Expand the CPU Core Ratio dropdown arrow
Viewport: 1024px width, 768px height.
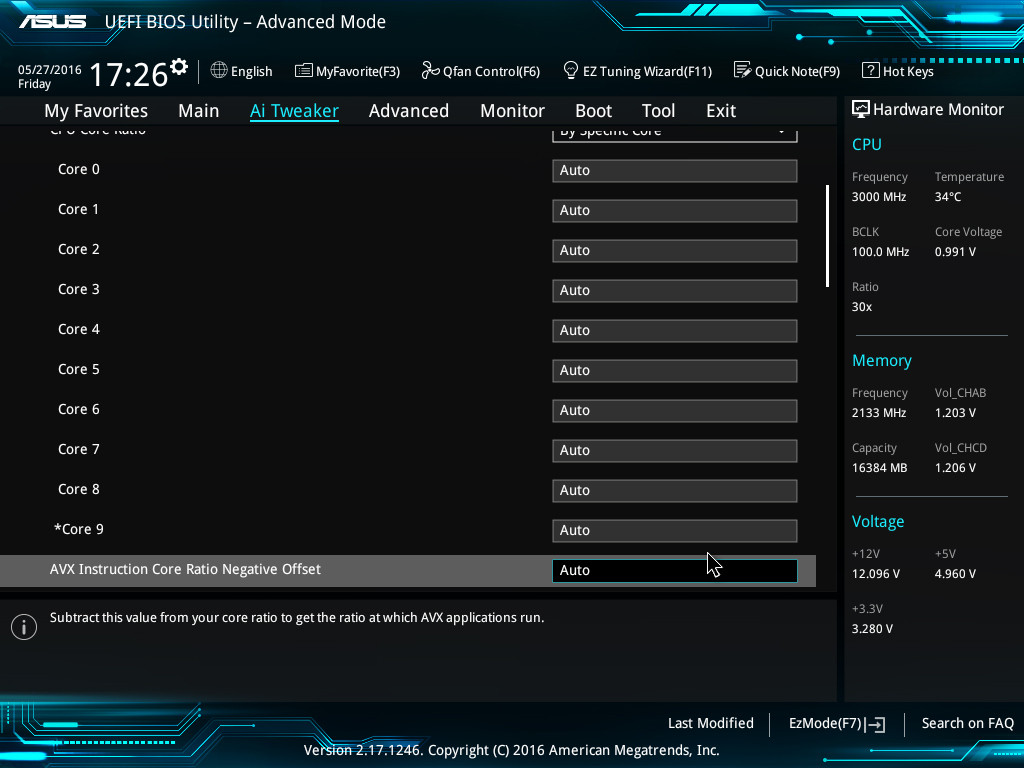pyautogui.click(x=781, y=132)
